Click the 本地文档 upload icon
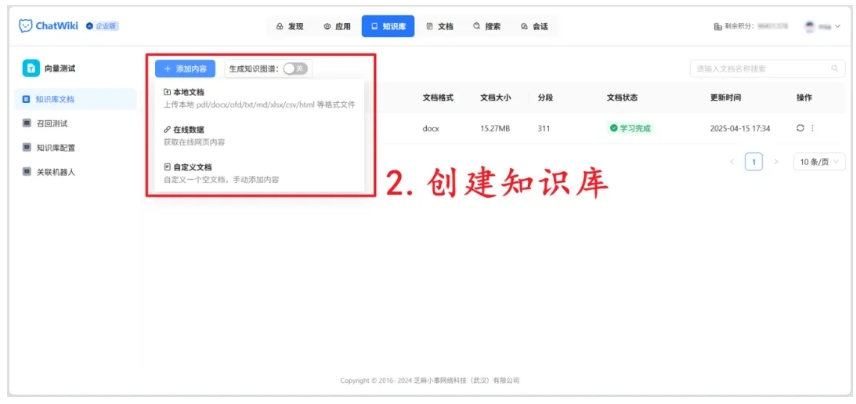This screenshot has width=856, height=404. tap(167, 92)
